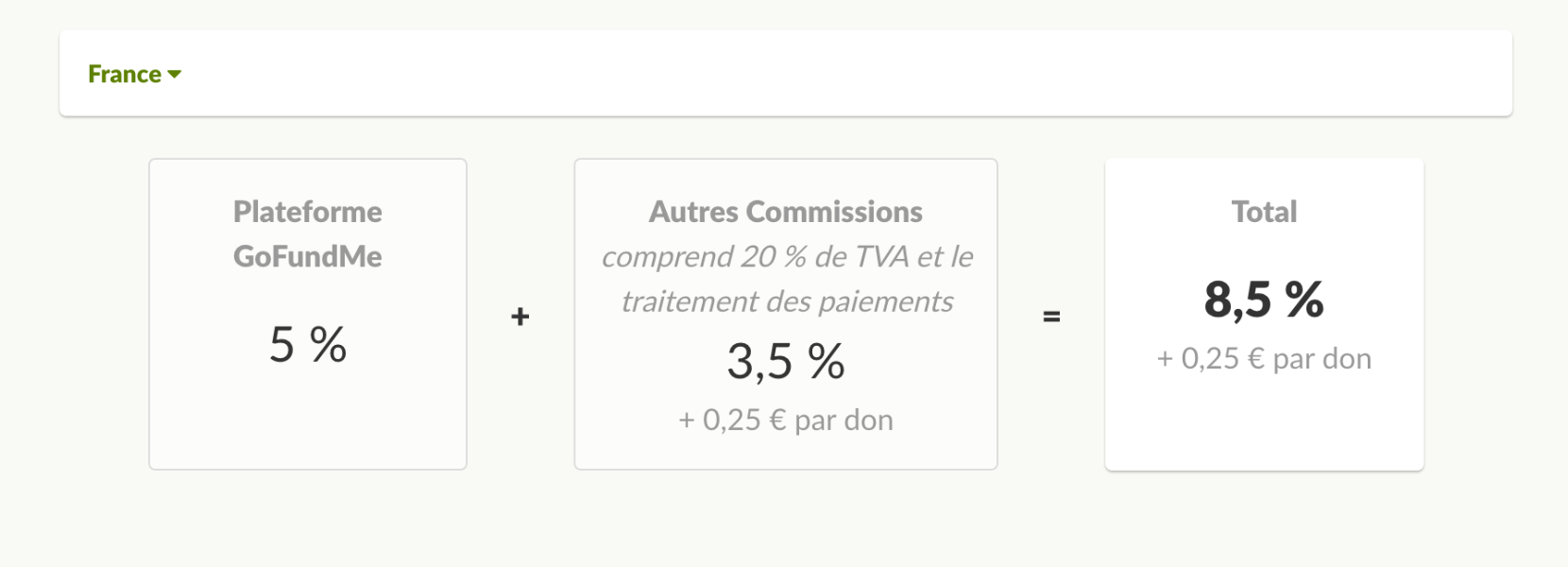
Task: Click the 8,5 % total fee value
Action: [1264, 300]
